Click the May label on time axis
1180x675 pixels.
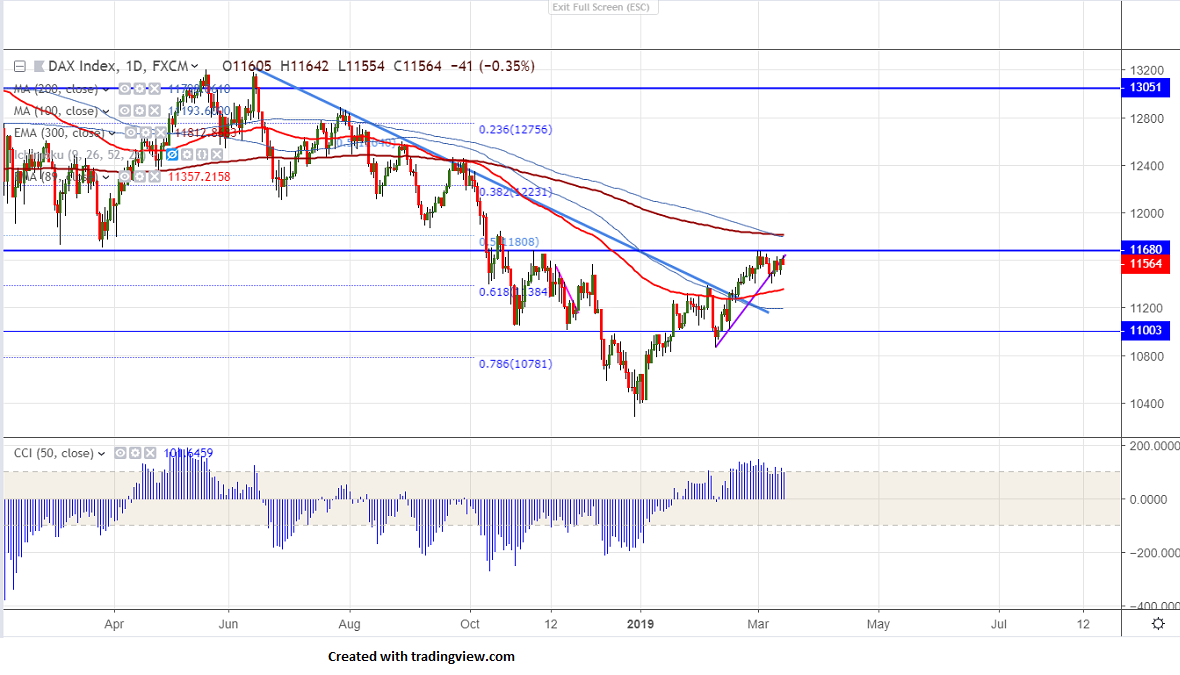pos(878,624)
